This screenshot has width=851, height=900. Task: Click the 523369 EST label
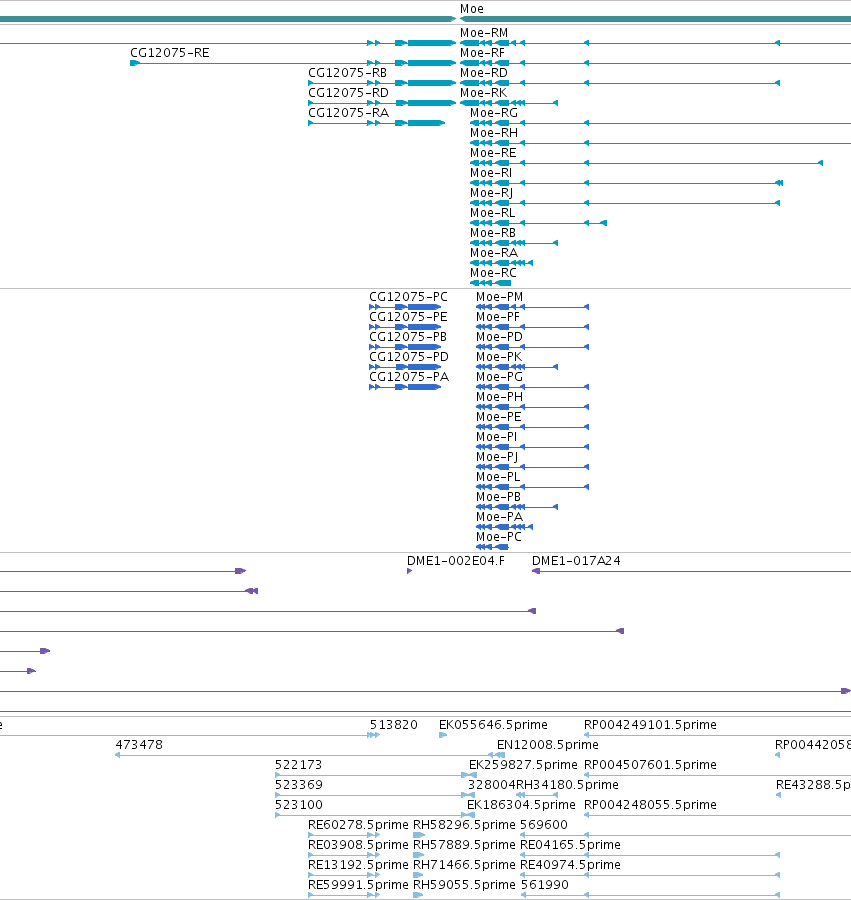[x=298, y=785]
